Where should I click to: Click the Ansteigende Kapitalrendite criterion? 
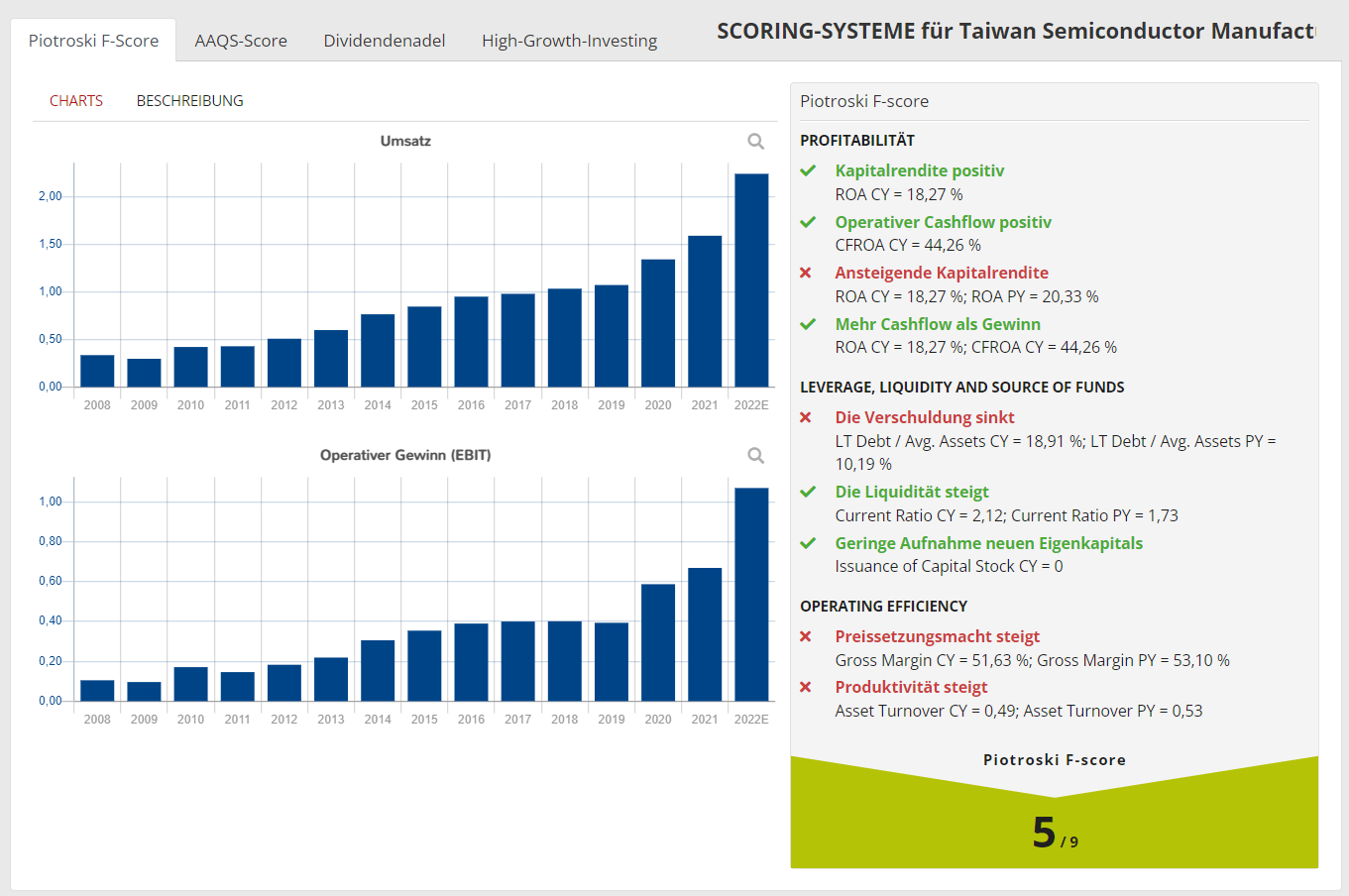pyautogui.click(x=942, y=273)
